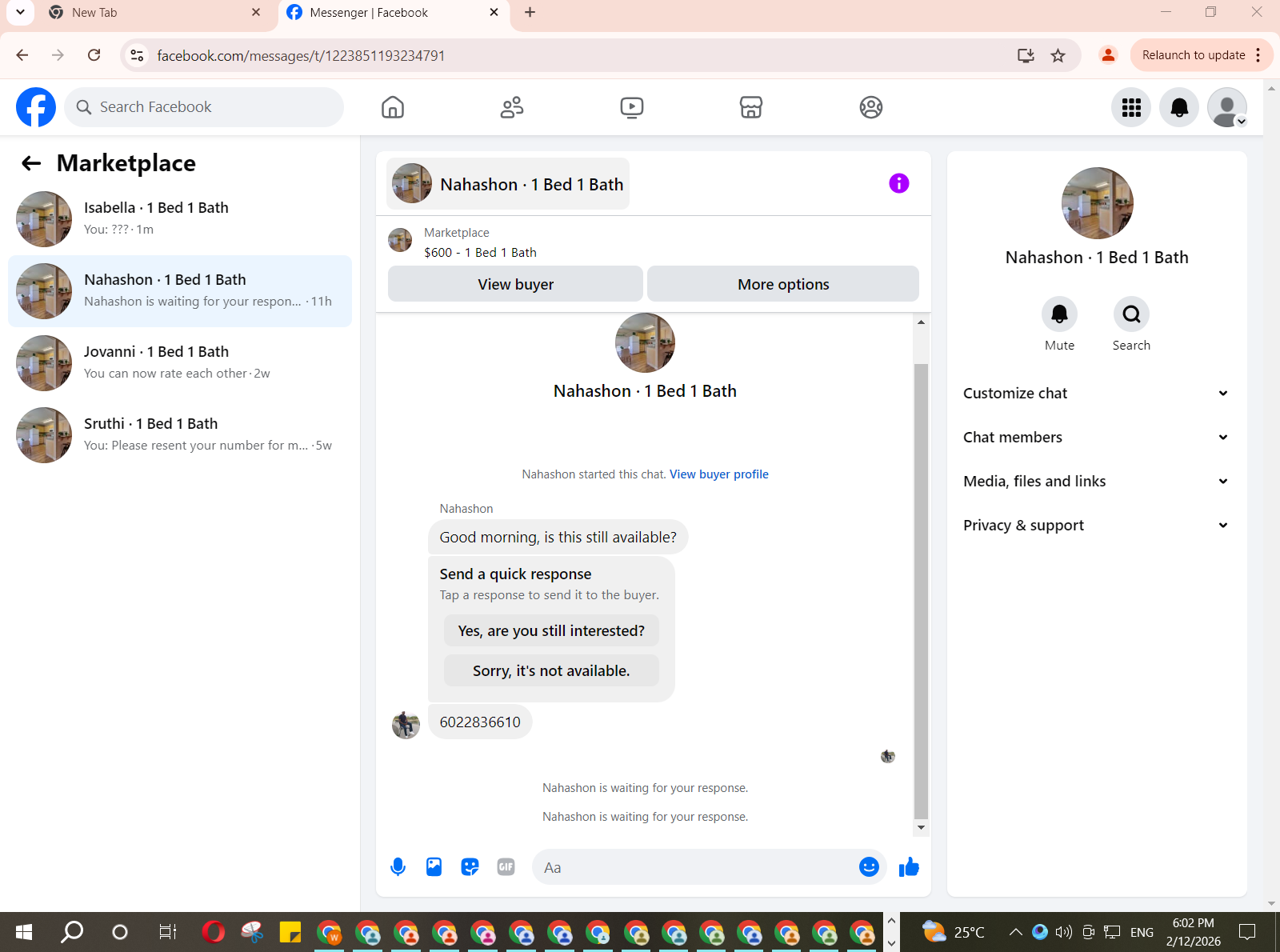The width and height of the screenshot is (1280, 952).
Task: Click the More options button
Action: coord(783,284)
